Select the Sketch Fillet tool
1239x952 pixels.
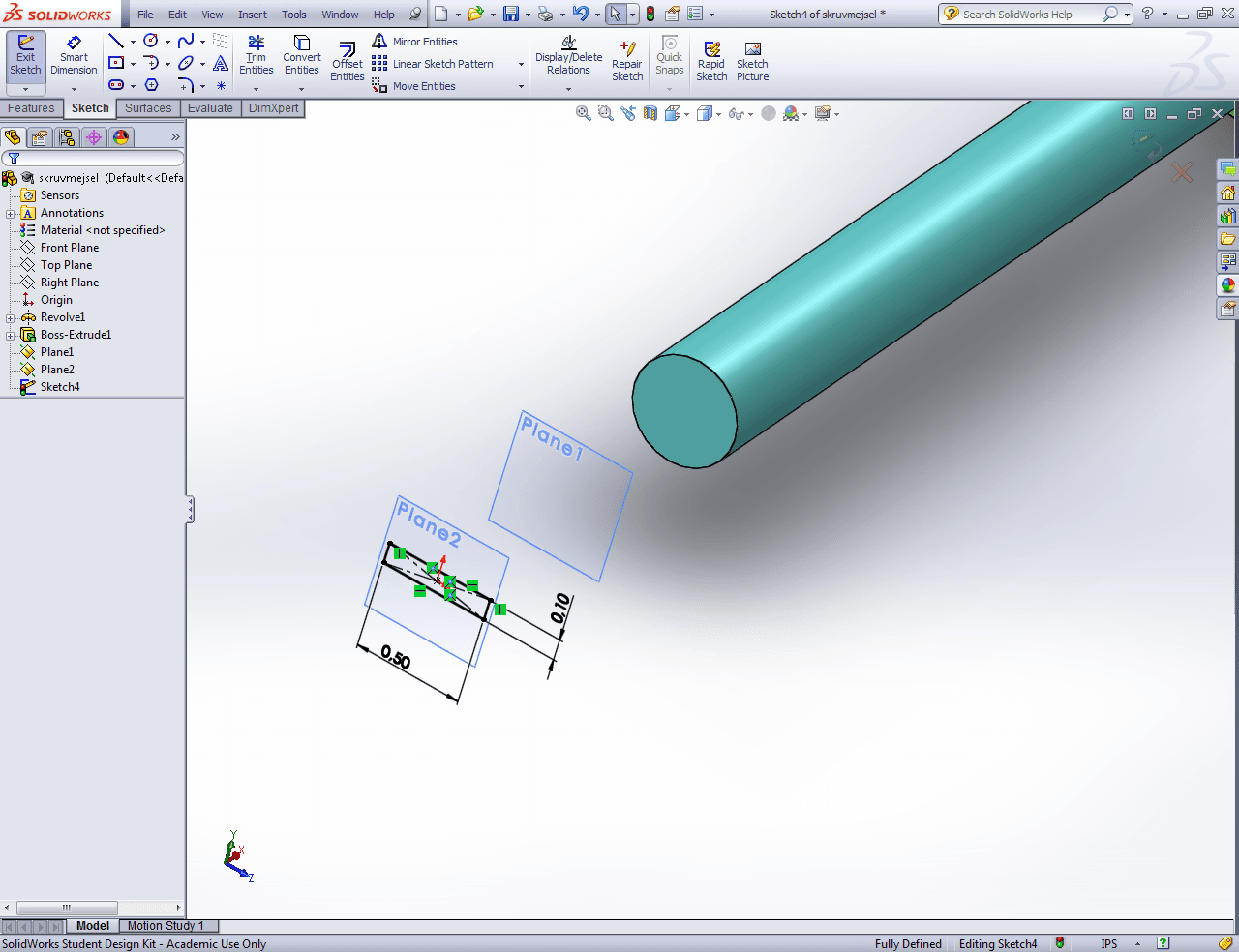point(186,85)
